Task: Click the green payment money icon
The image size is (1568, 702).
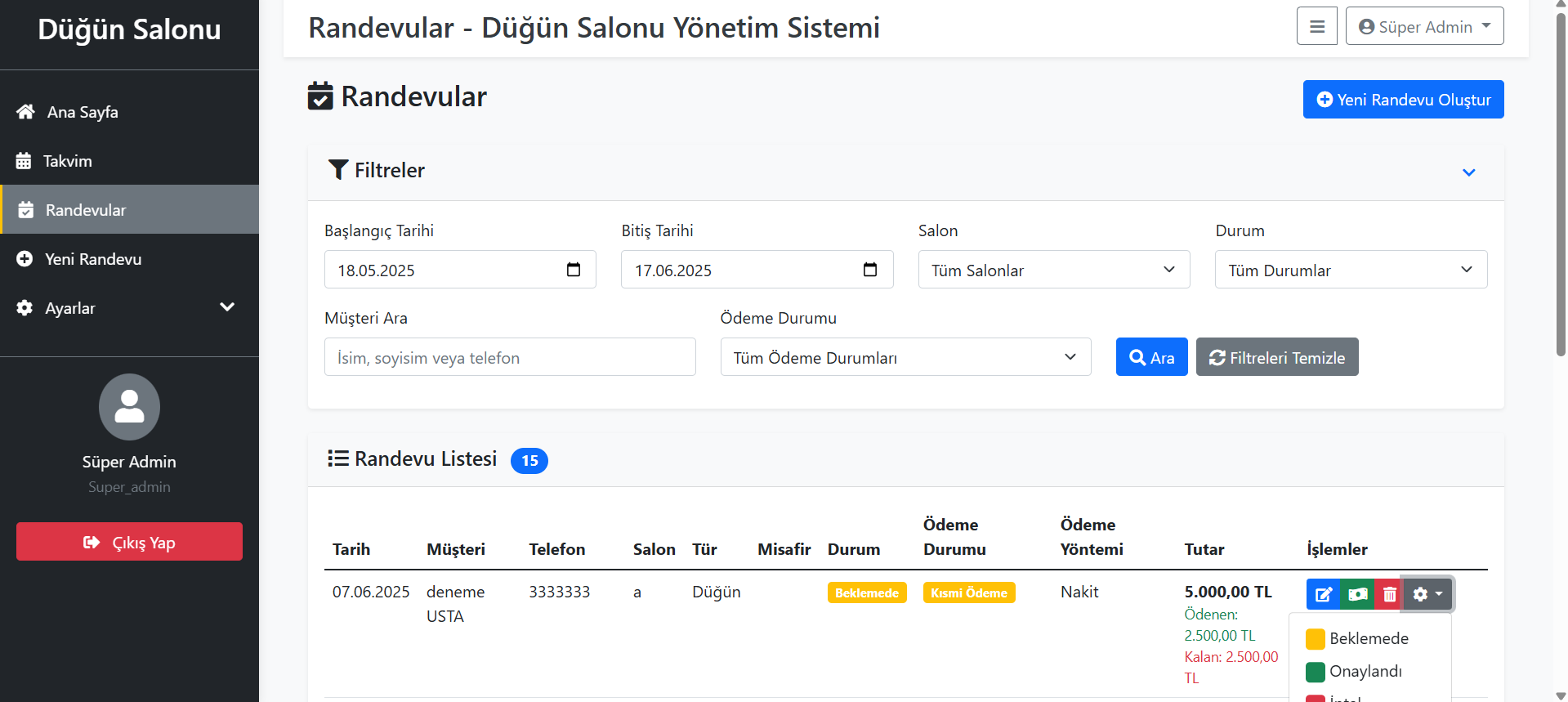Action: (x=1357, y=594)
